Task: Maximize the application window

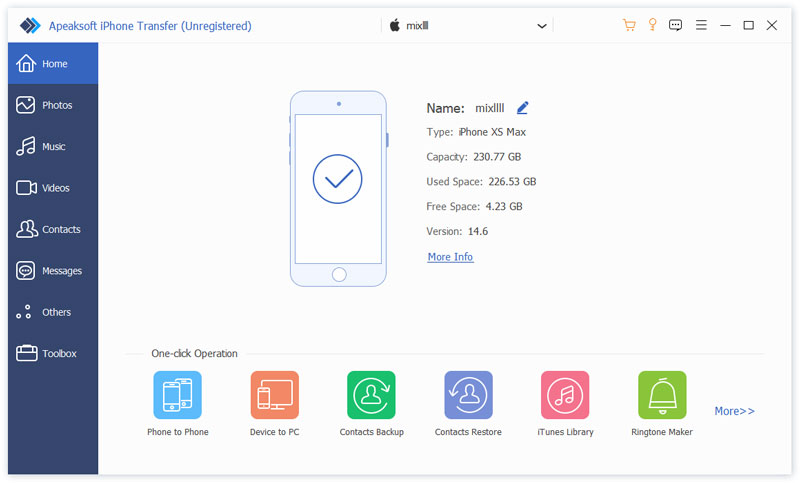Action: point(748,25)
